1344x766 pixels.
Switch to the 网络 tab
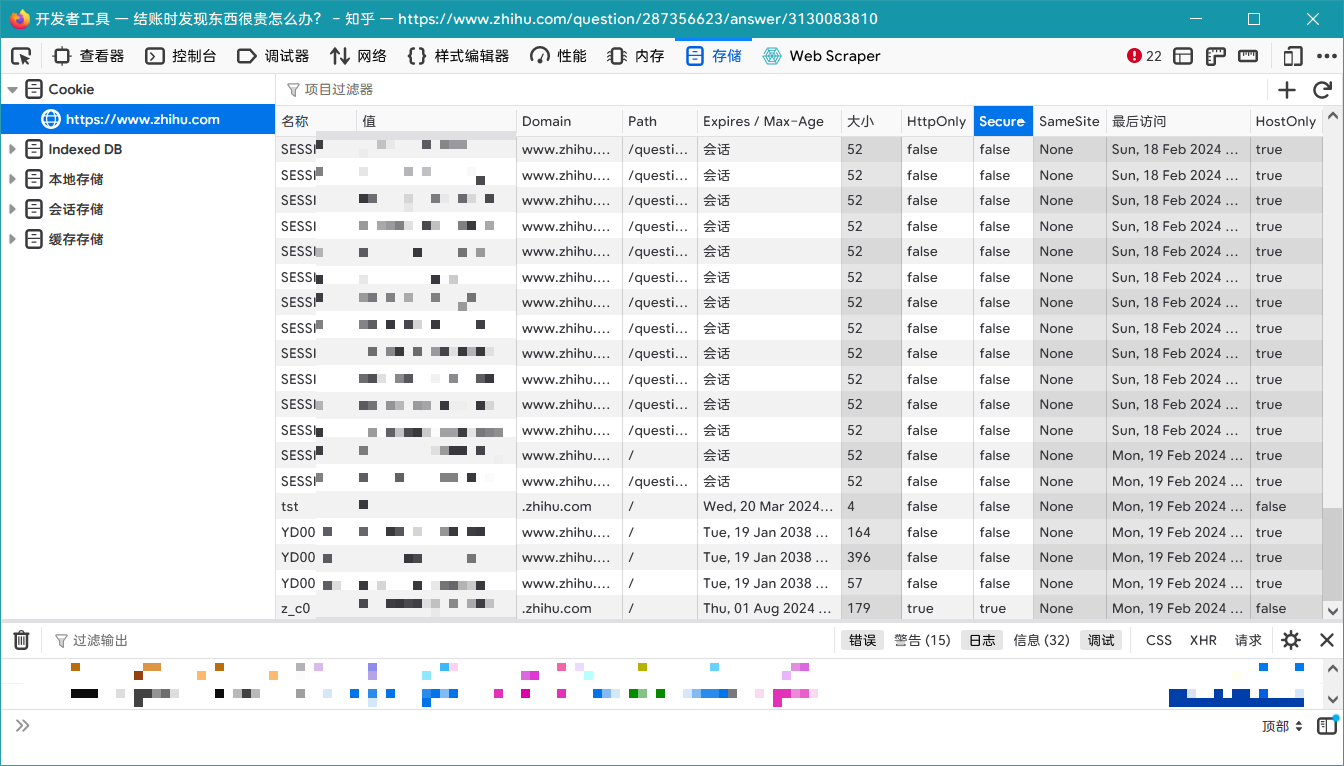coord(358,56)
